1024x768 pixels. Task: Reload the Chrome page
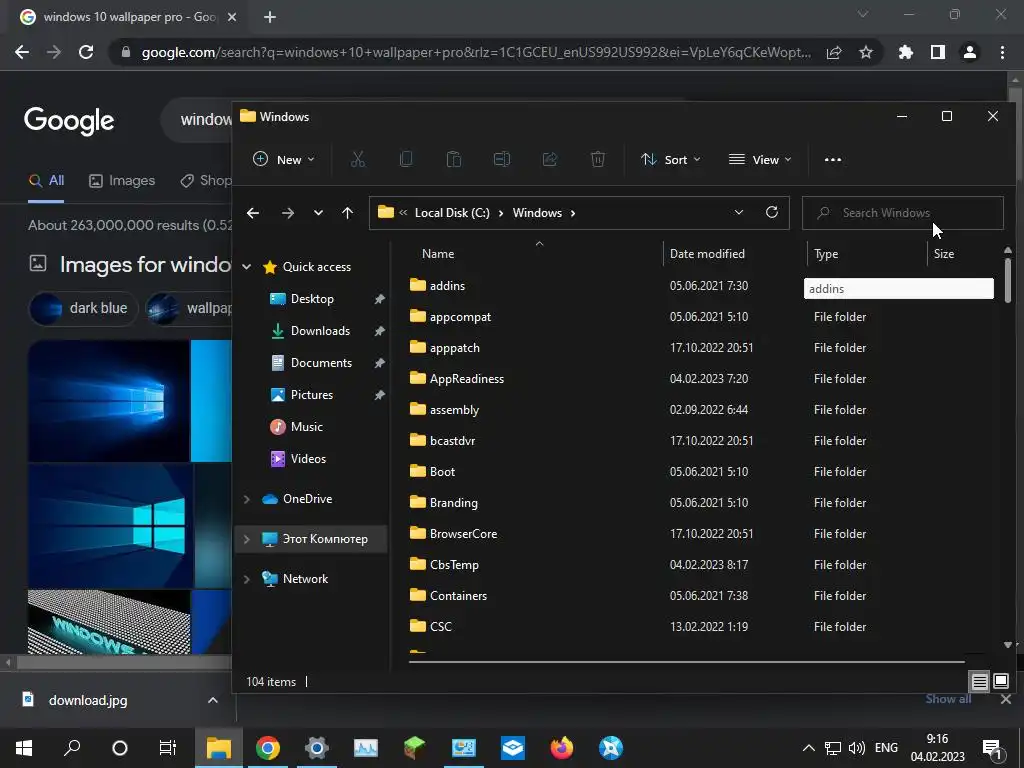pyautogui.click(x=86, y=52)
